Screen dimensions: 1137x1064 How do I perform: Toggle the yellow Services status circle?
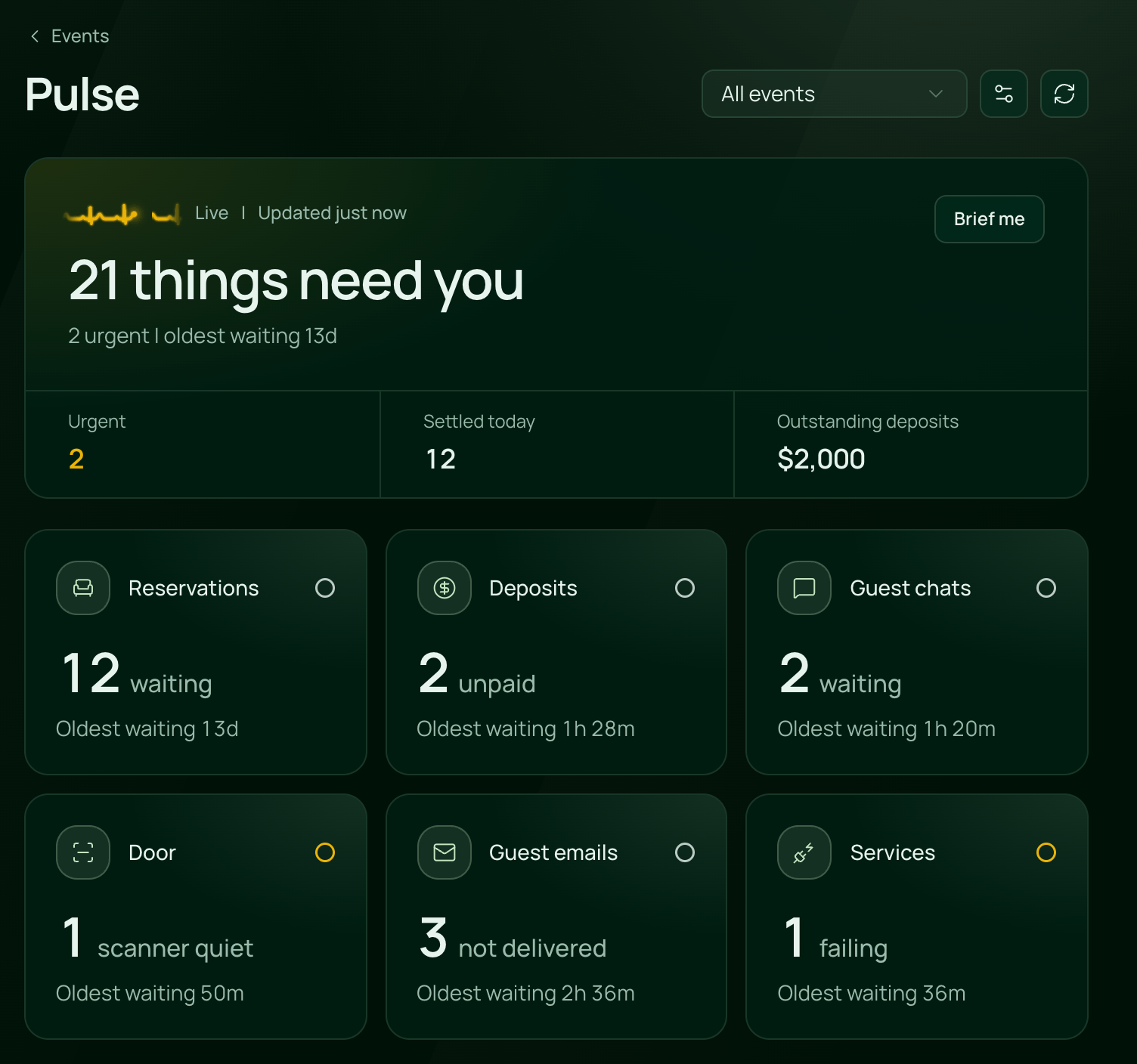coord(1046,852)
